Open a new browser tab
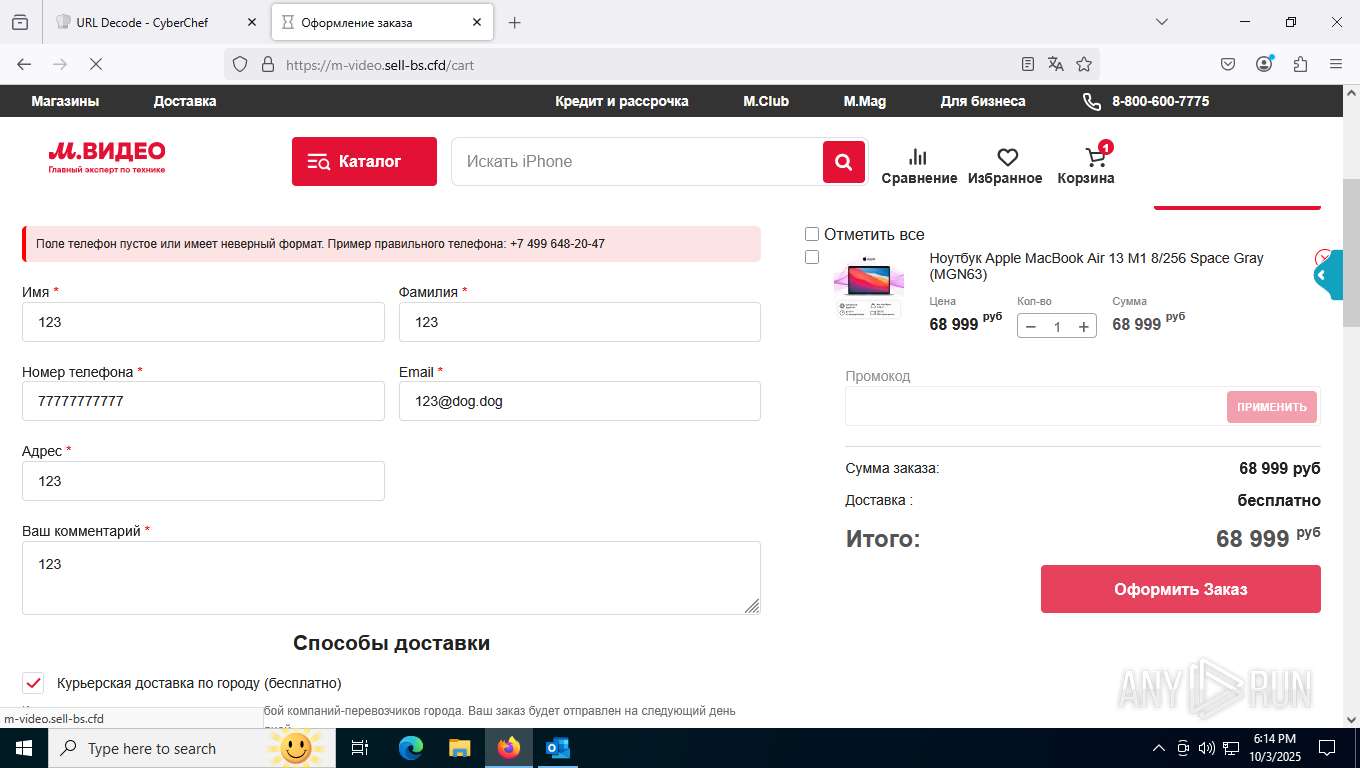 514,22
